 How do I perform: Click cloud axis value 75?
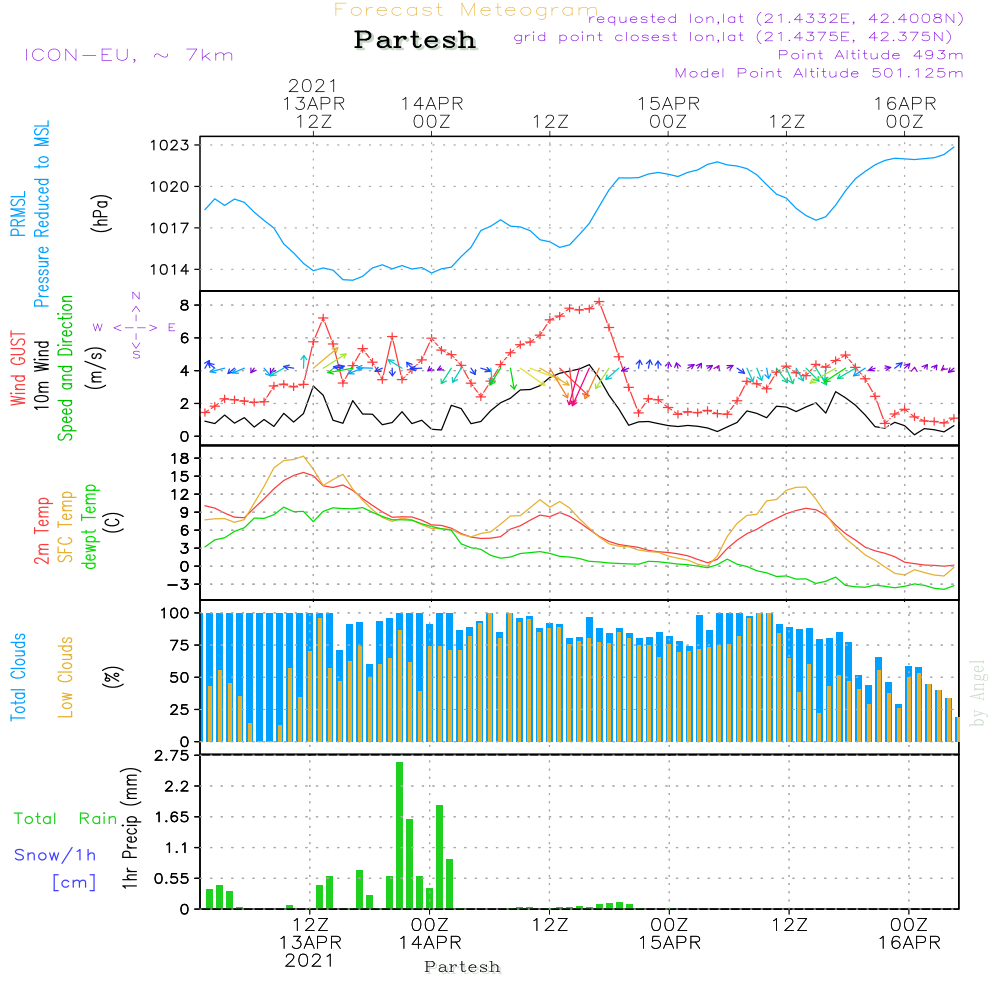point(180,645)
